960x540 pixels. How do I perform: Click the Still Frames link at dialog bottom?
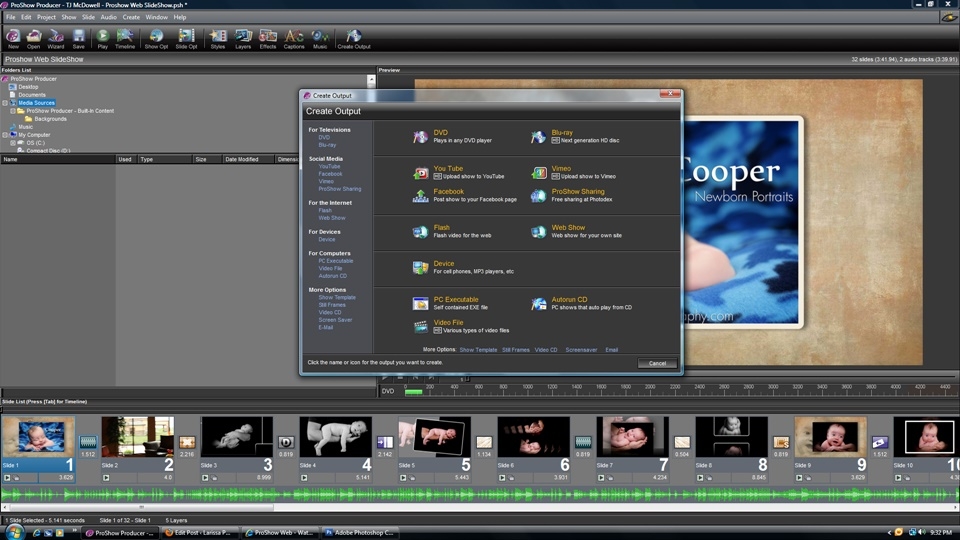click(516, 350)
